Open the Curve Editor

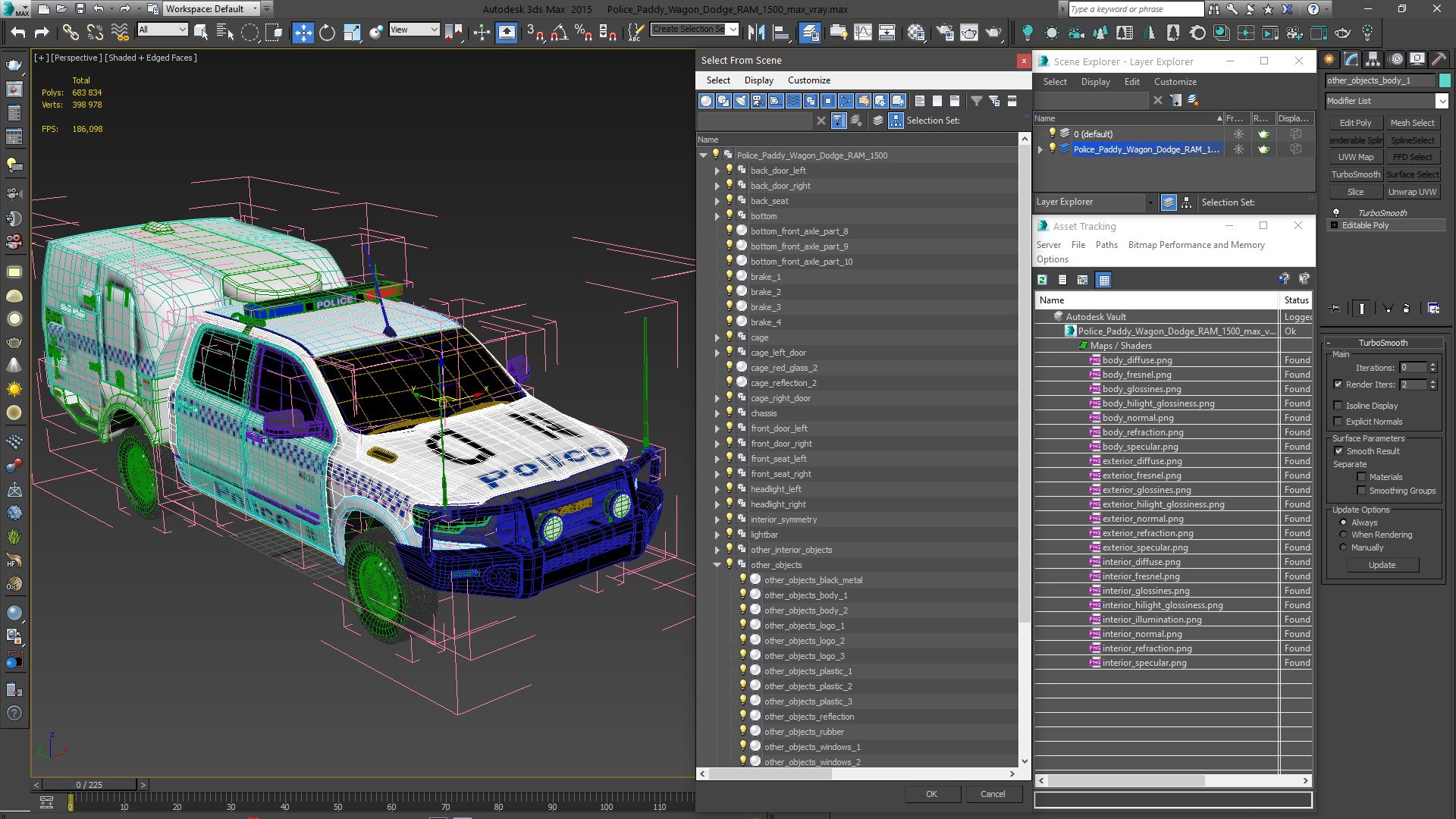point(863,32)
